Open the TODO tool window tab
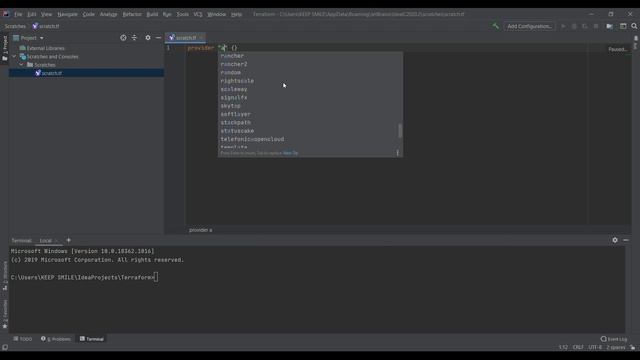640x360 pixels. pyautogui.click(x=23, y=339)
